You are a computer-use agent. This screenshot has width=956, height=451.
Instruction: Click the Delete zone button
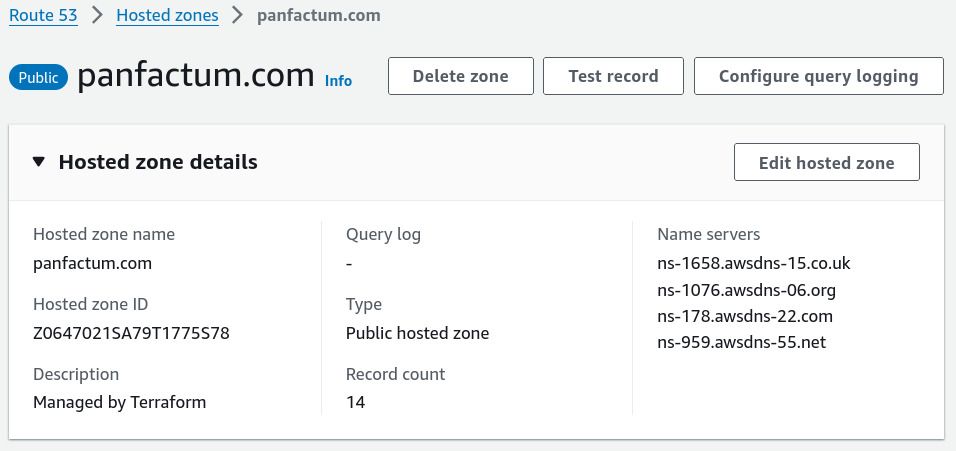tap(460, 76)
